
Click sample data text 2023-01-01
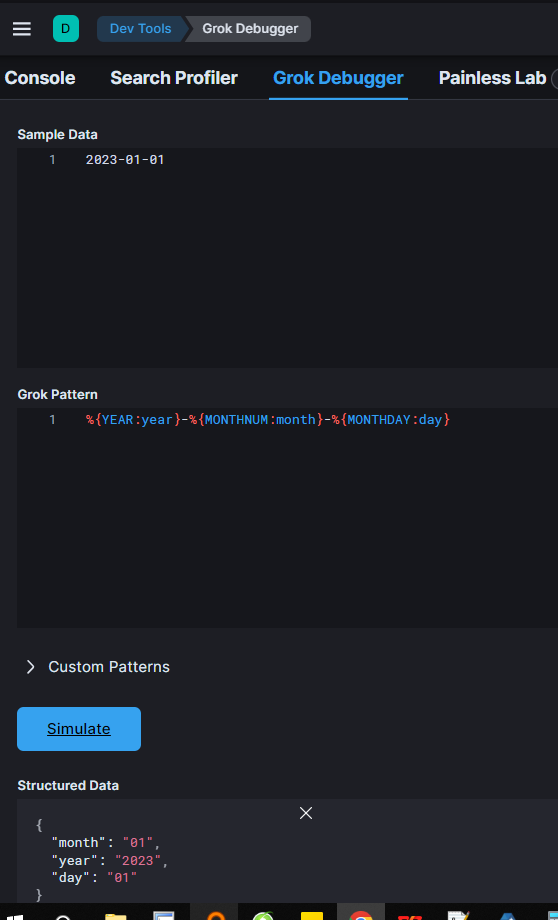coord(125,160)
